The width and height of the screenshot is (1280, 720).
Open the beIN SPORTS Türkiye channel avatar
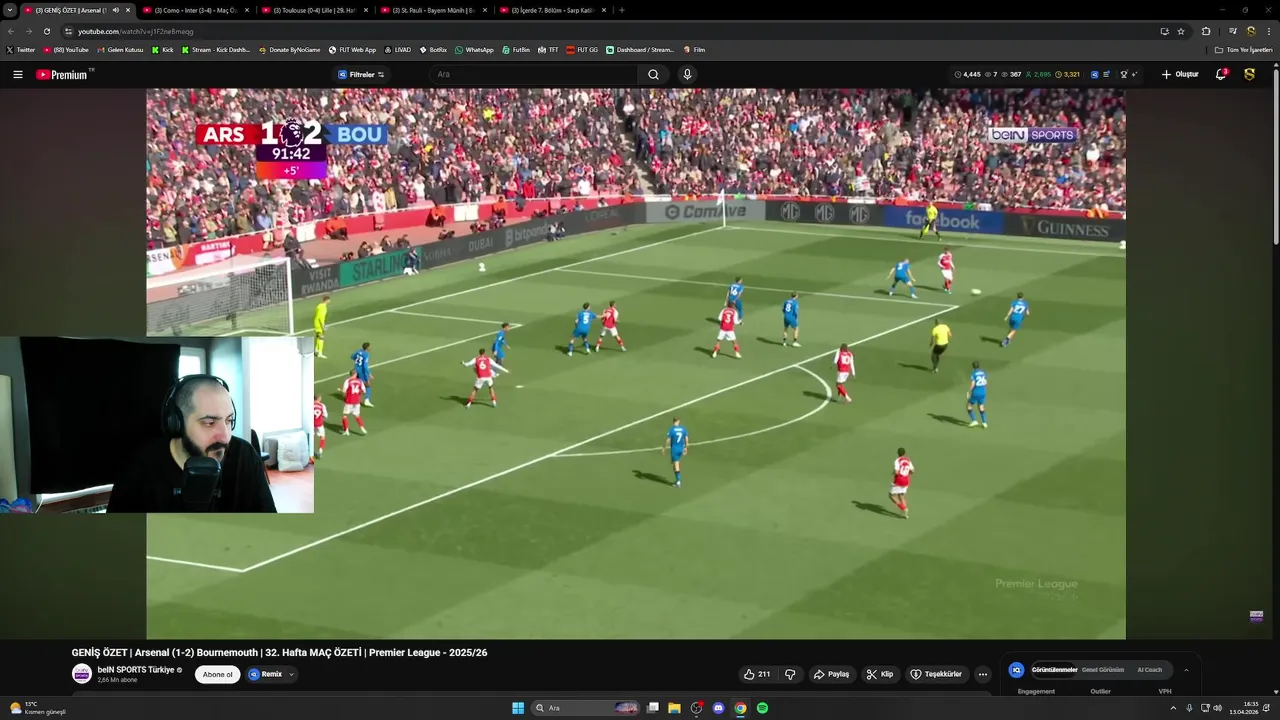81,674
